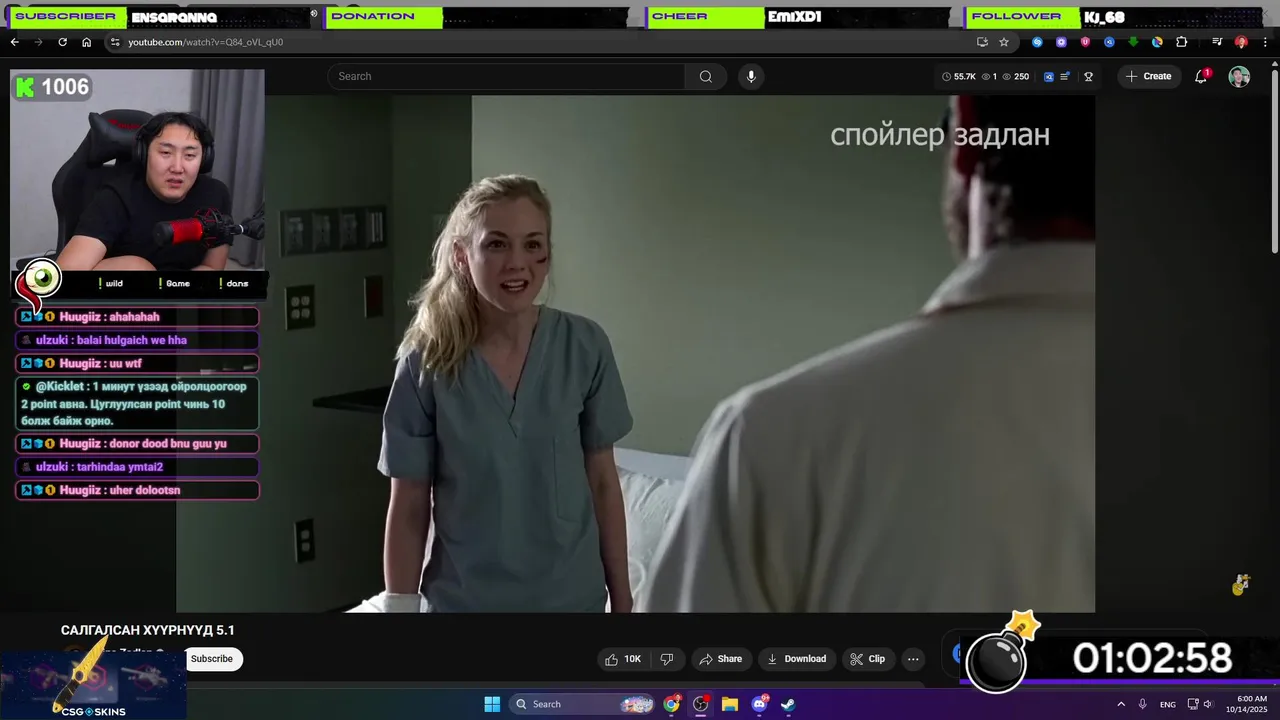Click the video title САЛГАЛСАН ХҮҮРНҮҮД 5.1
Viewport: 1280px width, 720px height.
pos(148,630)
